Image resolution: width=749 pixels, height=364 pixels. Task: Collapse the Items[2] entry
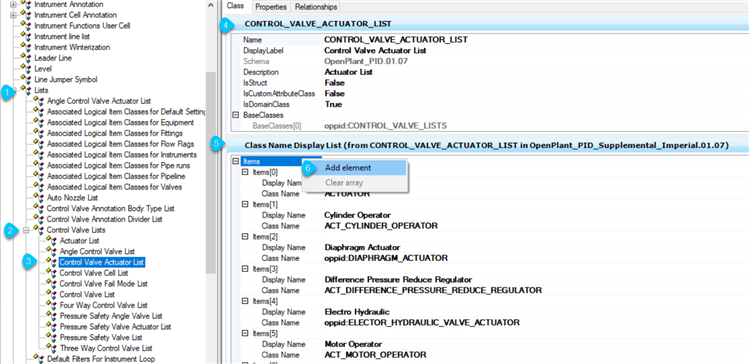click(245, 236)
